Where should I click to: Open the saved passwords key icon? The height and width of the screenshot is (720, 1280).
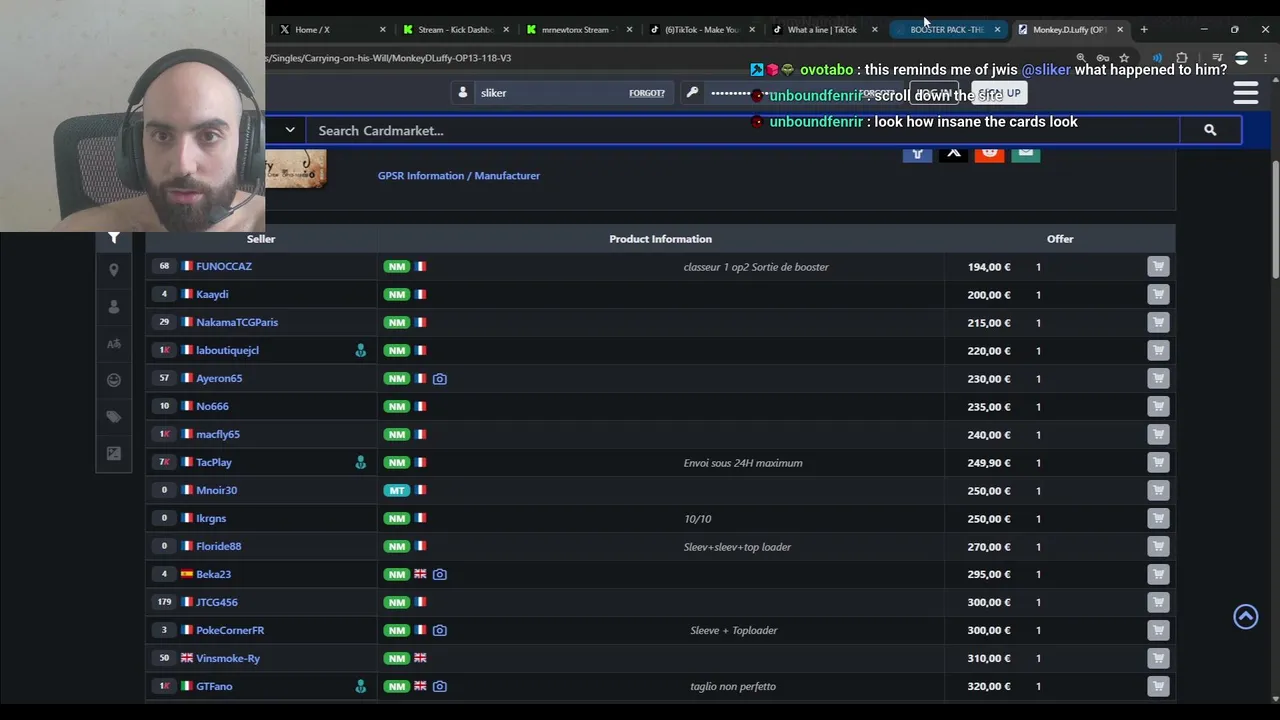pyautogui.click(x=1102, y=58)
